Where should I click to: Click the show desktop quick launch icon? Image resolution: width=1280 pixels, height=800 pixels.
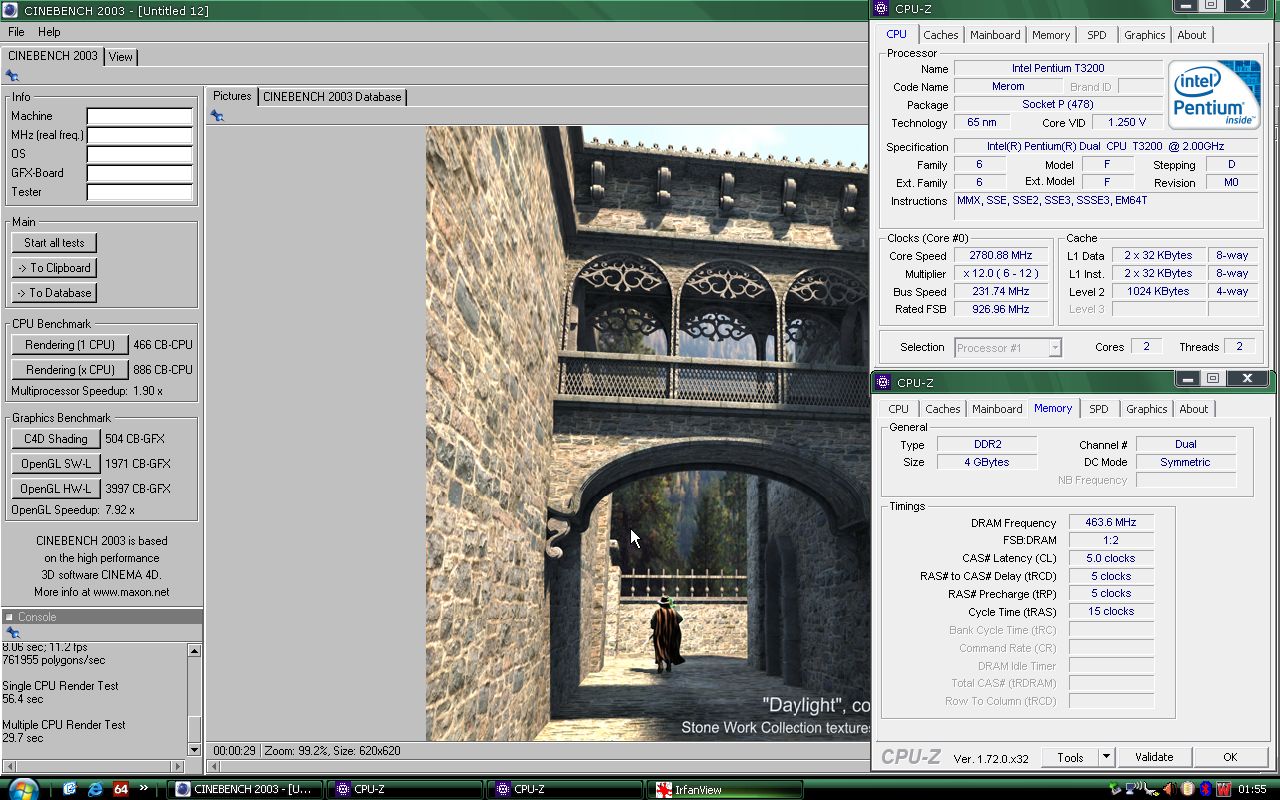coord(70,789)
